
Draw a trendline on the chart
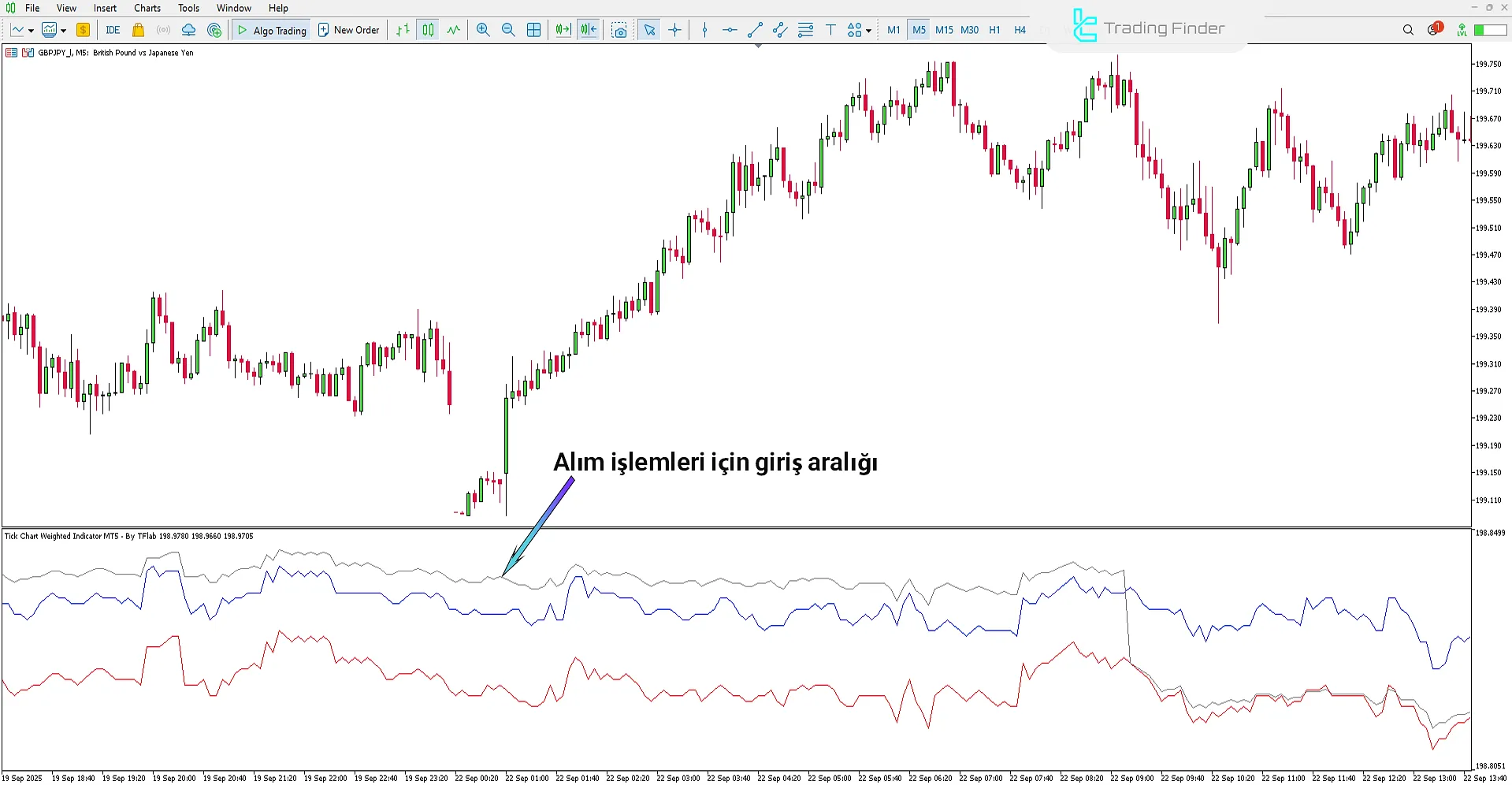tap(754, 30)
